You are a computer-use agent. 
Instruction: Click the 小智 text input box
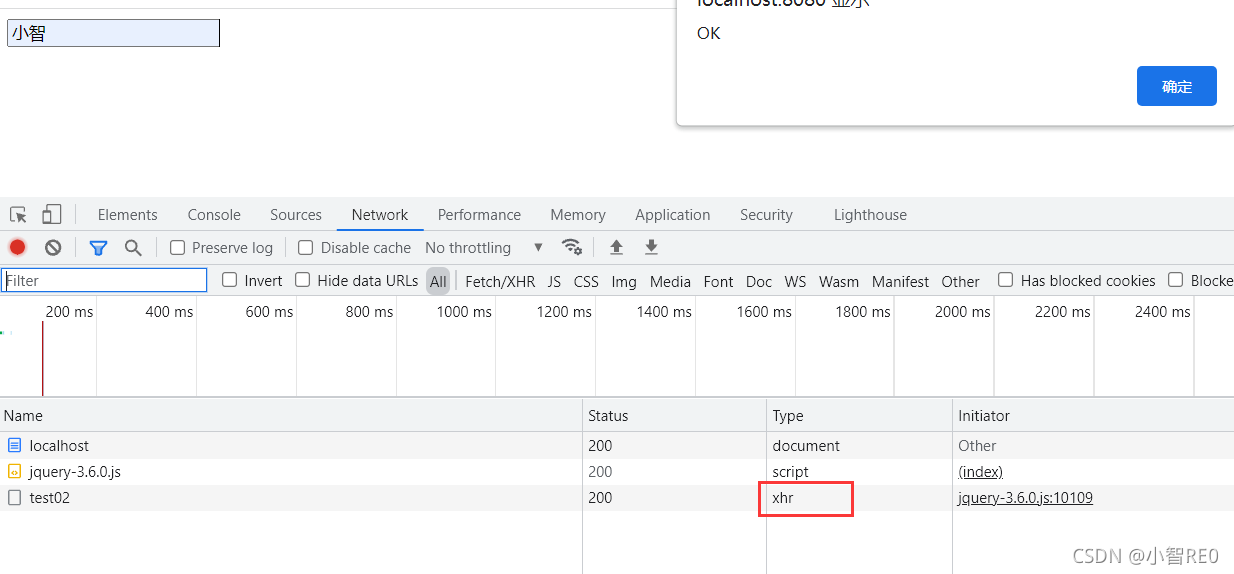click(113, 33)
